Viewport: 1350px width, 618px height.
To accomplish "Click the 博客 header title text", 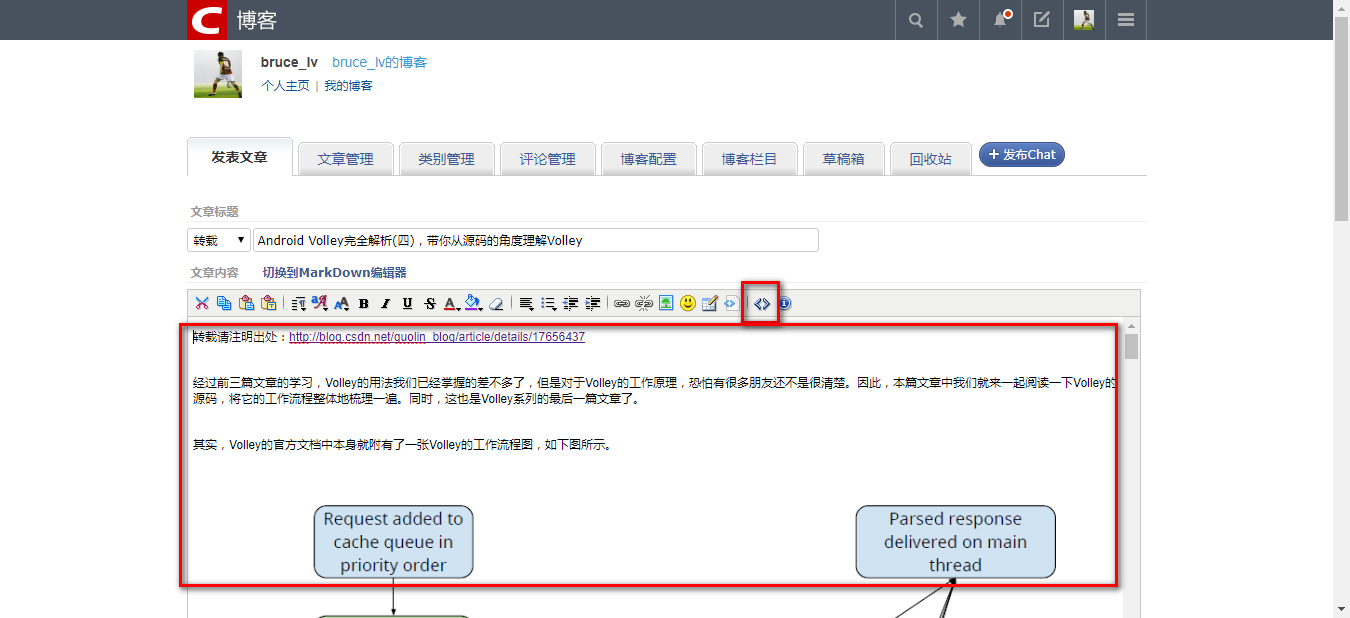I will click(257, 20).
